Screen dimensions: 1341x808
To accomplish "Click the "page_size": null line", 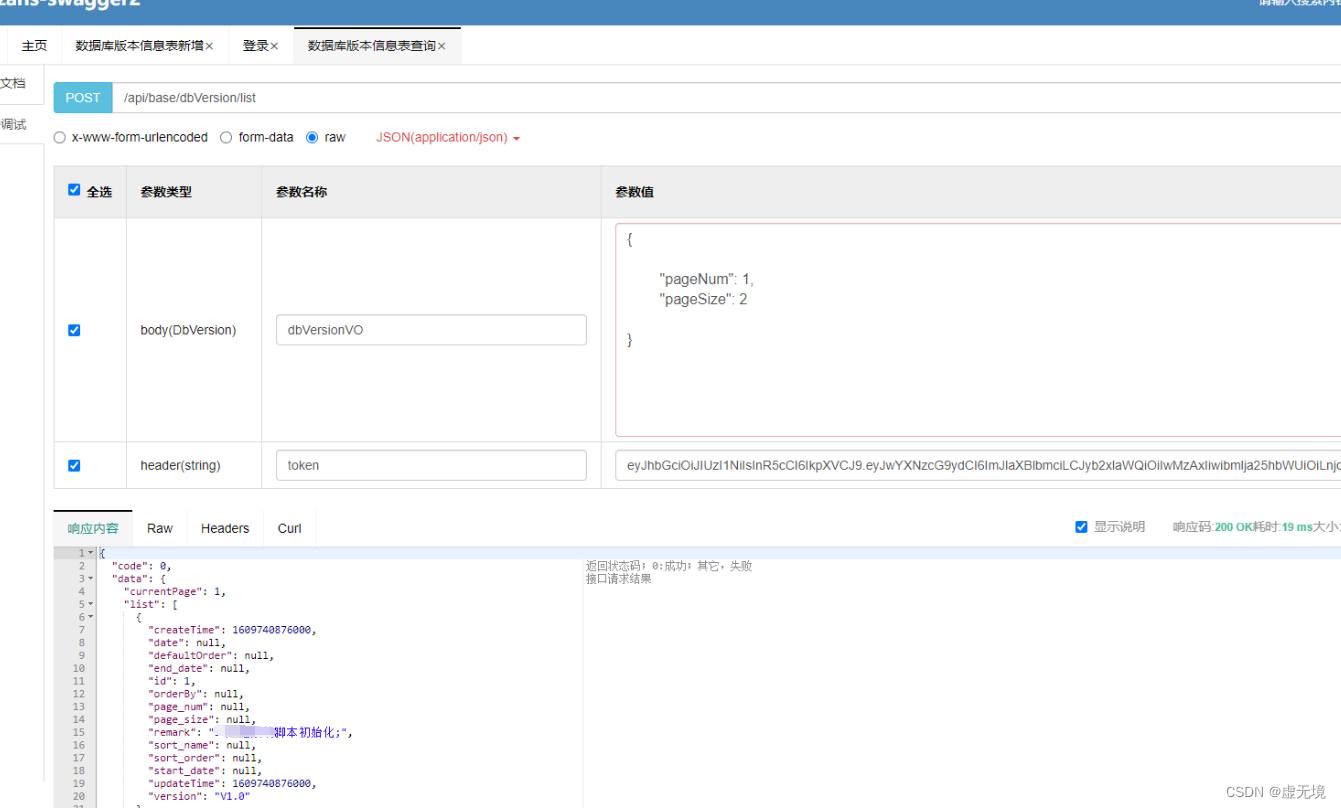I will [201, 719].
